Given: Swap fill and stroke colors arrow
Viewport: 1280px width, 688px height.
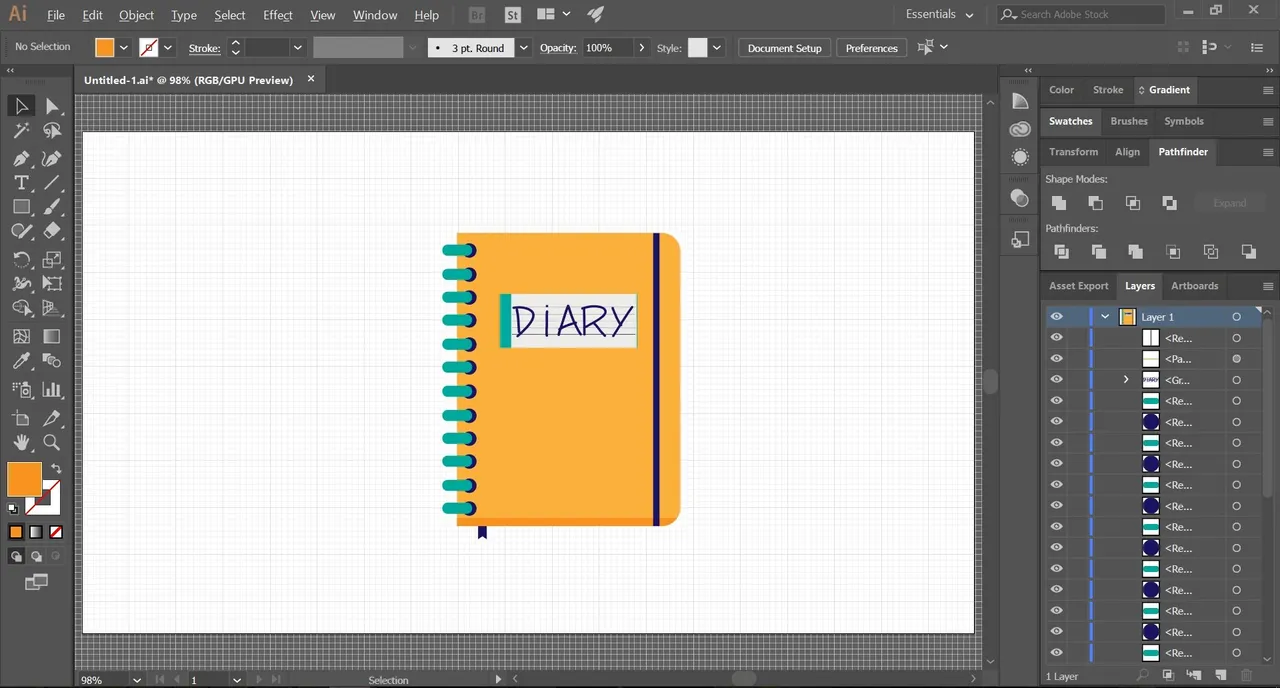Looking at the screenshot, I should [x=56, y=468].
